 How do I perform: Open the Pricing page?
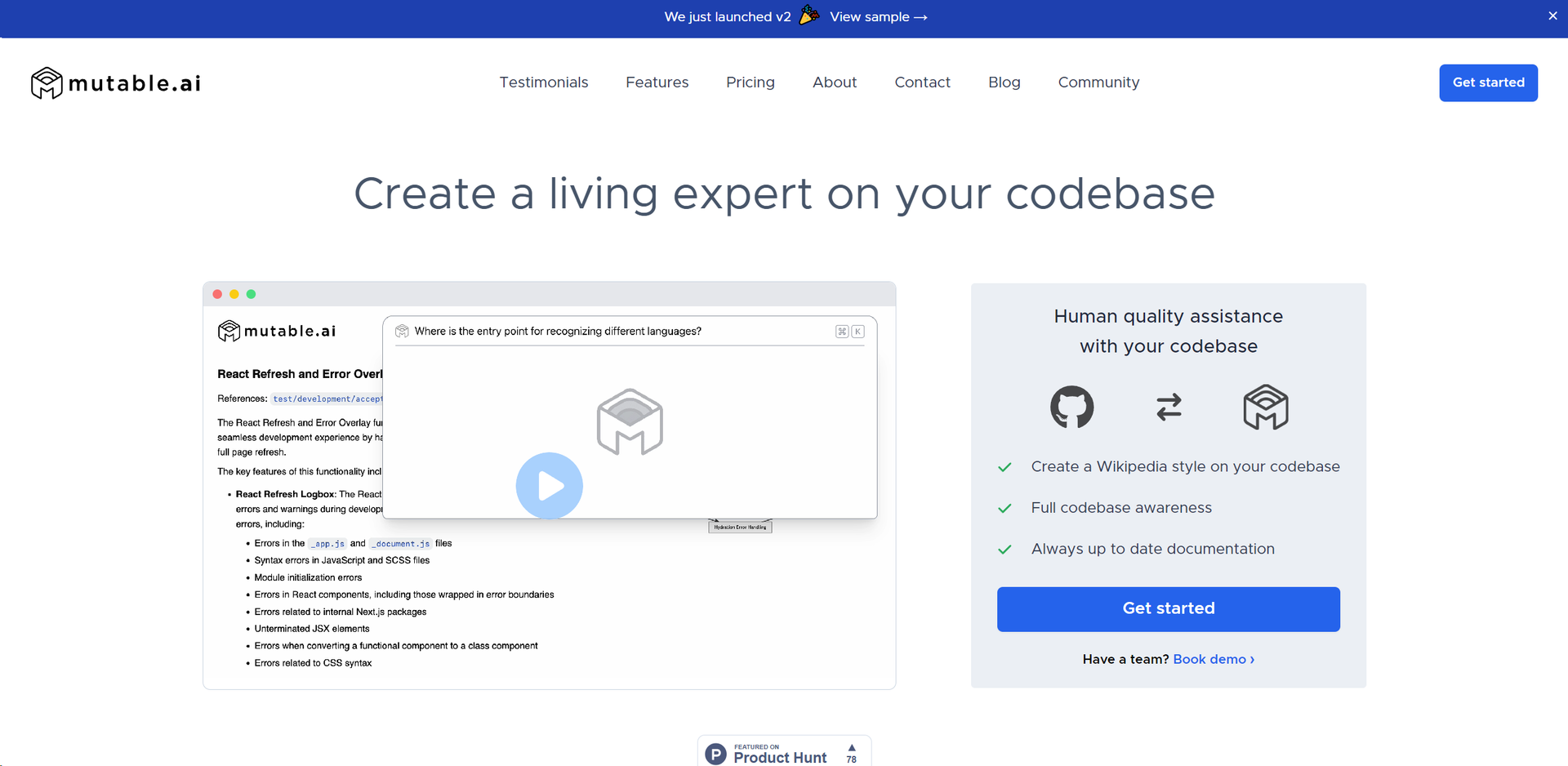click(x=750, y=82)
